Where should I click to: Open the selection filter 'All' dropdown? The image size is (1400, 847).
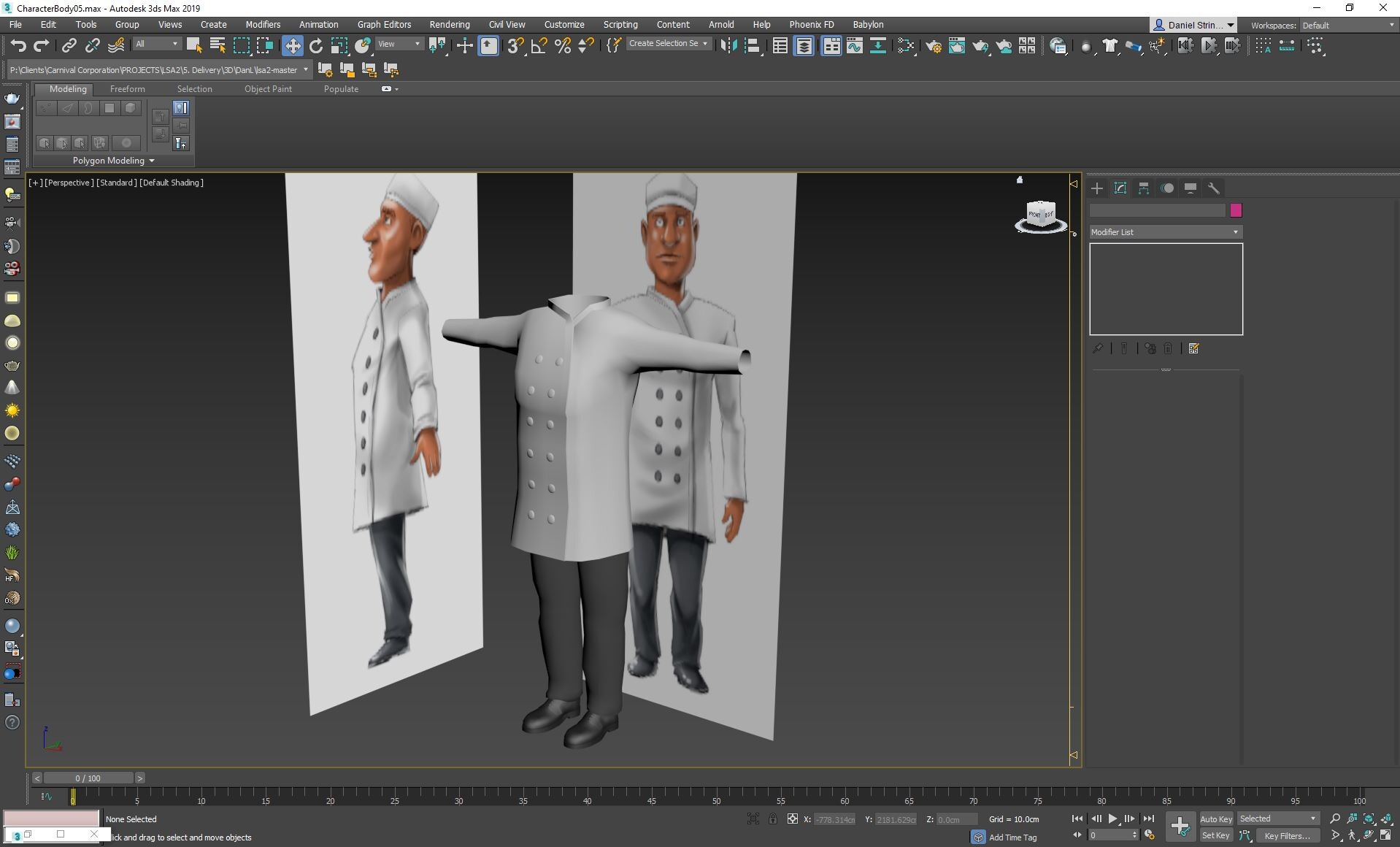[x=156, y=45]
